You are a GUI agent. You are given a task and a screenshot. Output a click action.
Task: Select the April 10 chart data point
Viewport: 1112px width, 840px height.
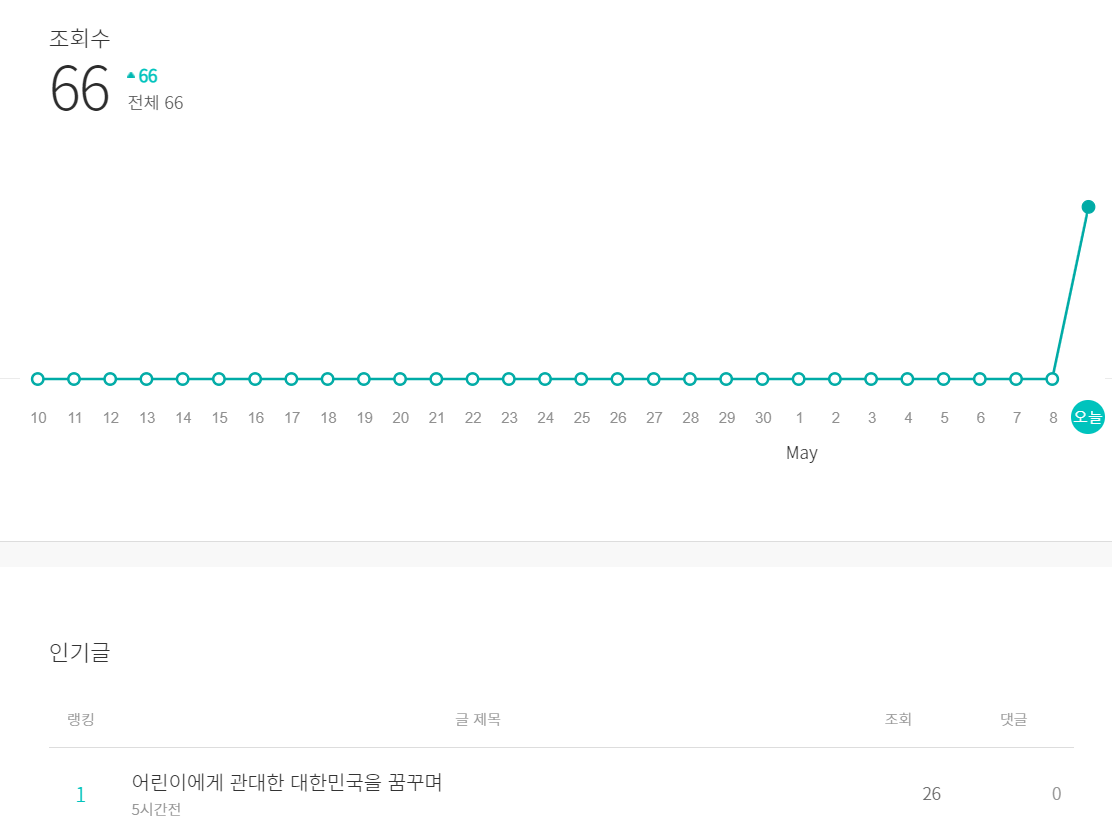tap(38, 378)
